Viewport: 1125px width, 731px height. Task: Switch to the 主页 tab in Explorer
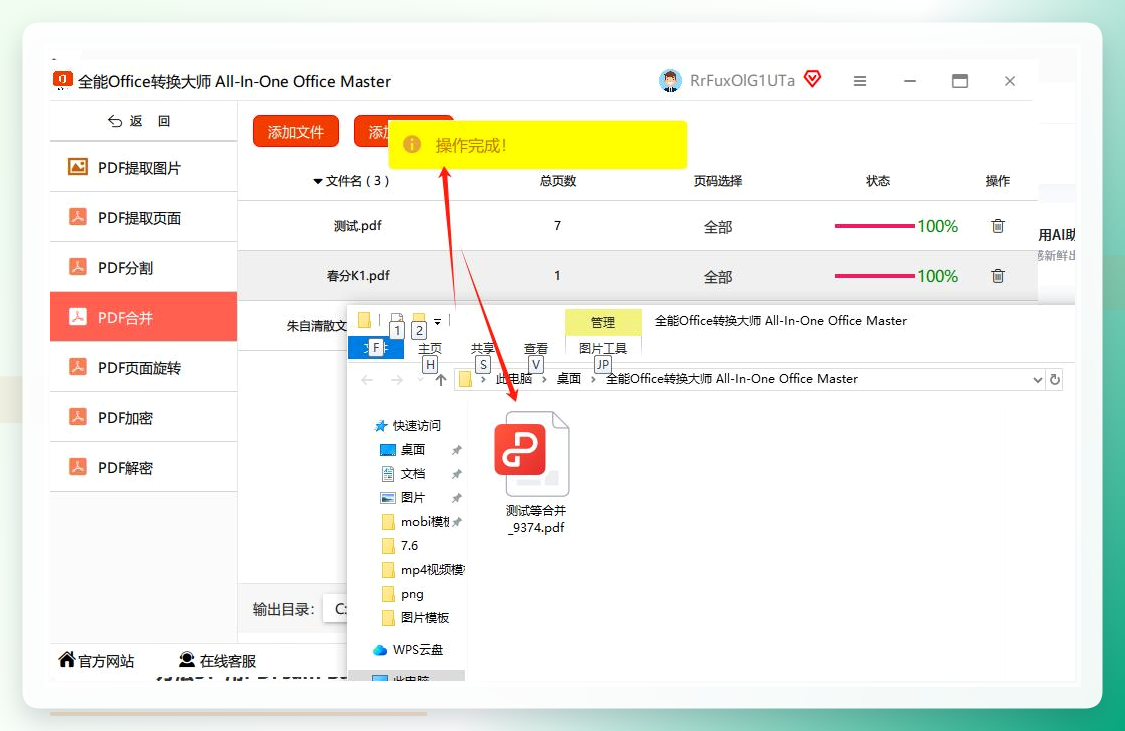(x=430, y=348)
